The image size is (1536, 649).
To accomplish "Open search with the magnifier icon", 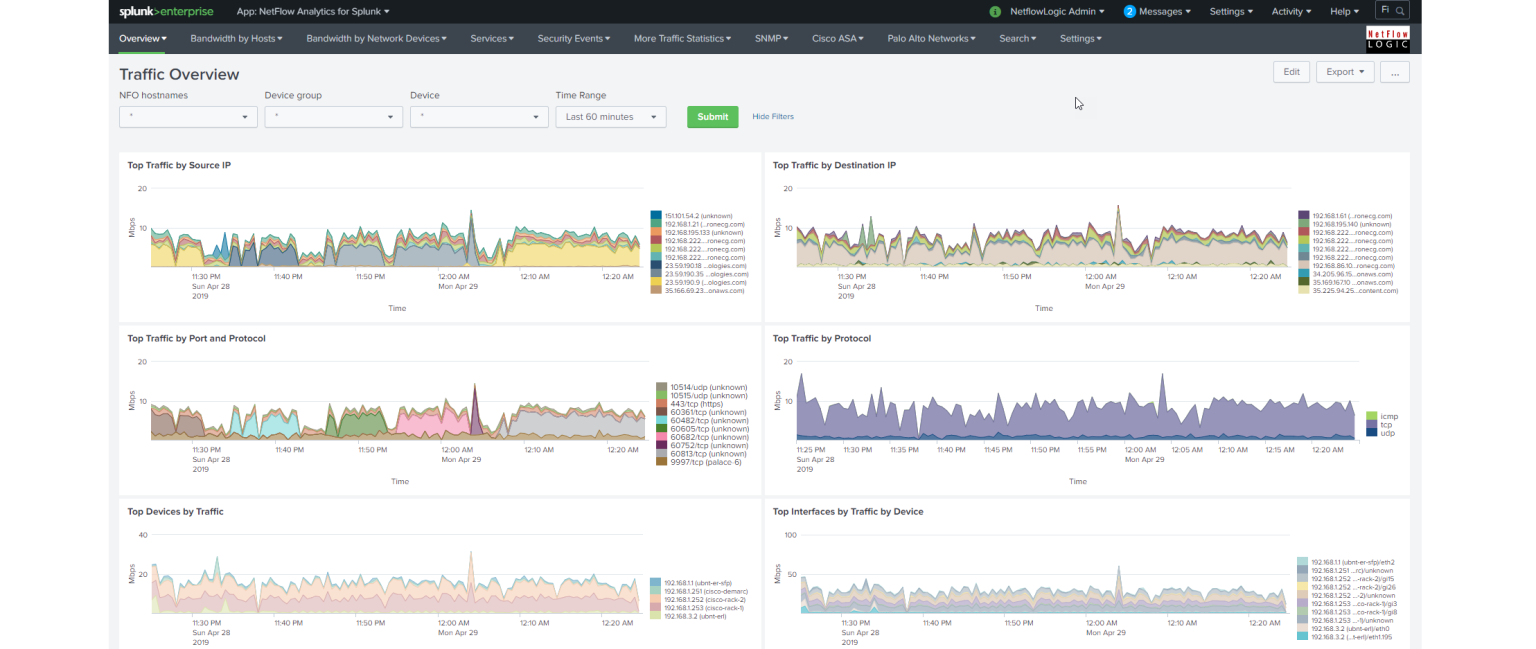I will (x=1399, y=10).
